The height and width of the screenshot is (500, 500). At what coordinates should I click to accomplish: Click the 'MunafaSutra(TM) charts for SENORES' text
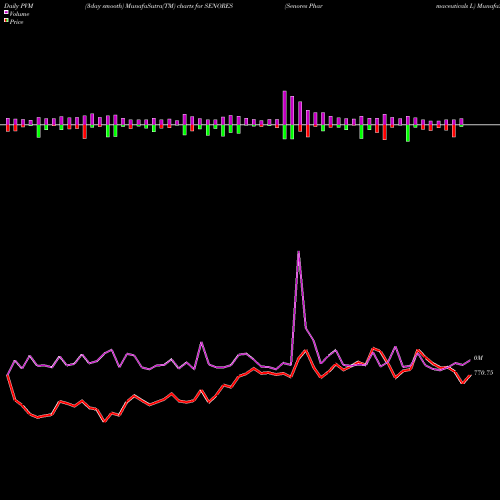click(179, 6)
